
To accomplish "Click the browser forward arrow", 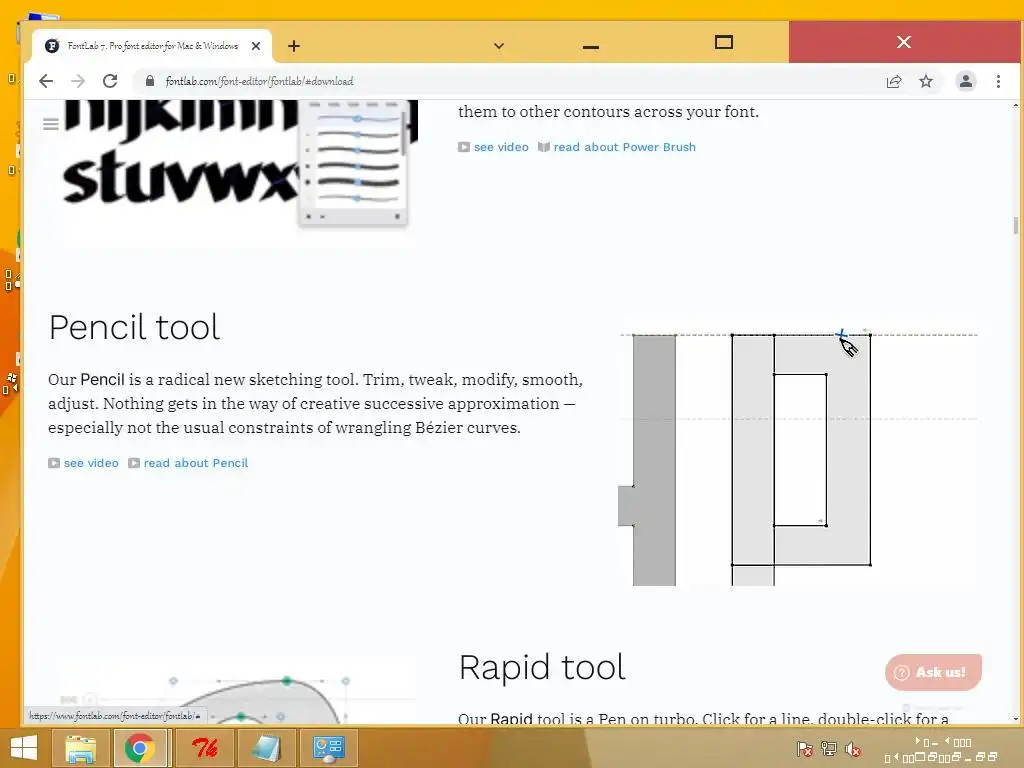I will [78, 81].
